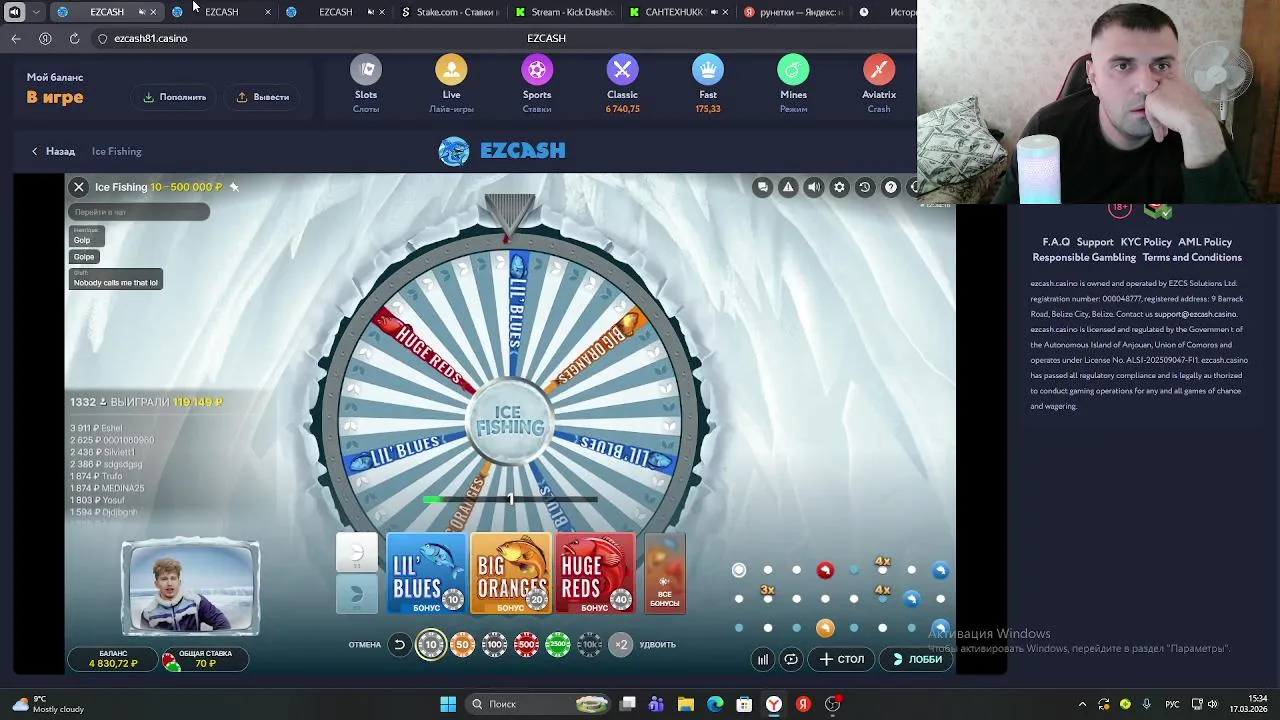The height and width of the screenshot is (720, 1280).
Task: Select the 100 chip
Action: [x=495, y=645]
